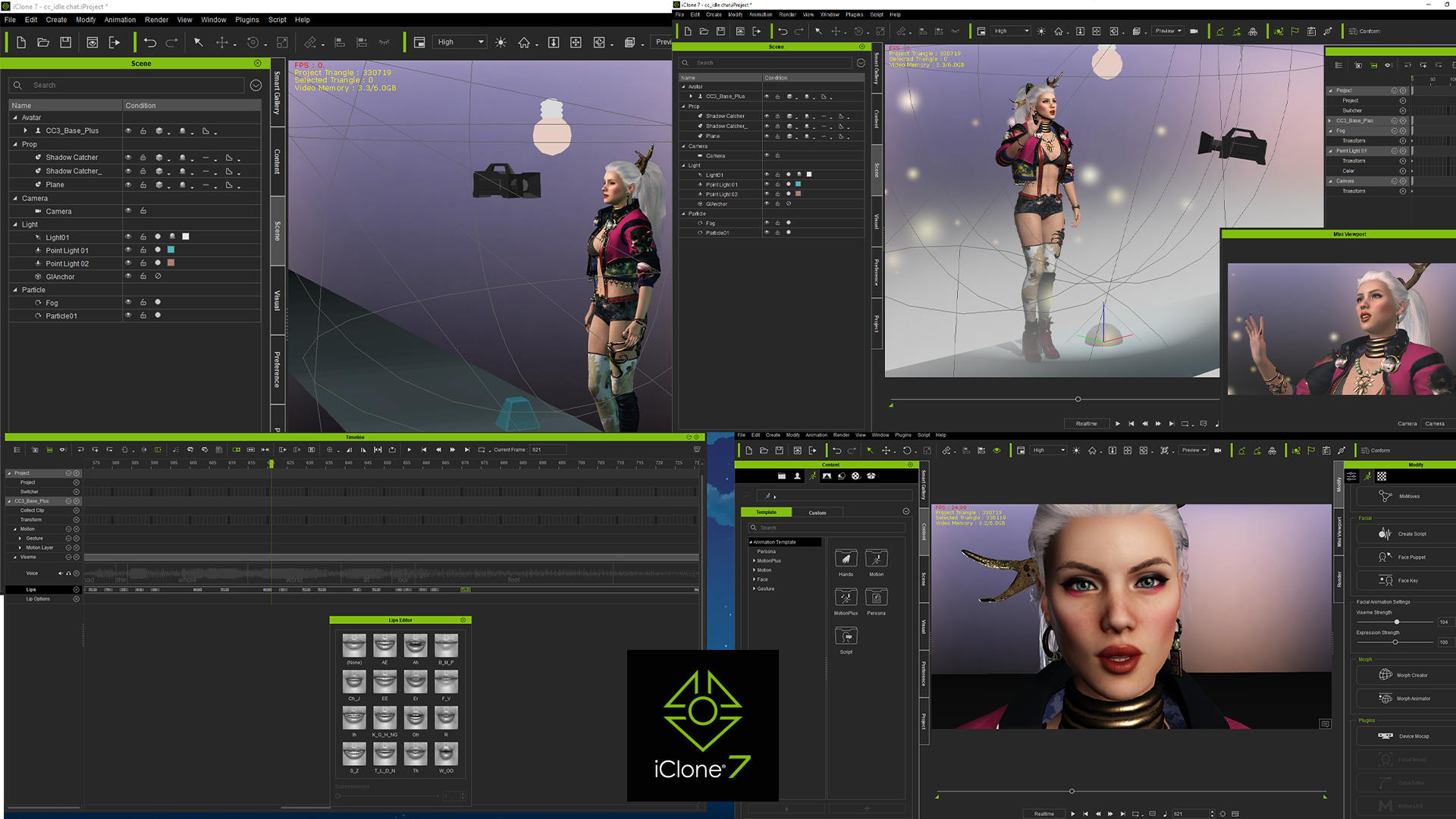Click the Home view icon in top-left toolbar

pos(524,42)
